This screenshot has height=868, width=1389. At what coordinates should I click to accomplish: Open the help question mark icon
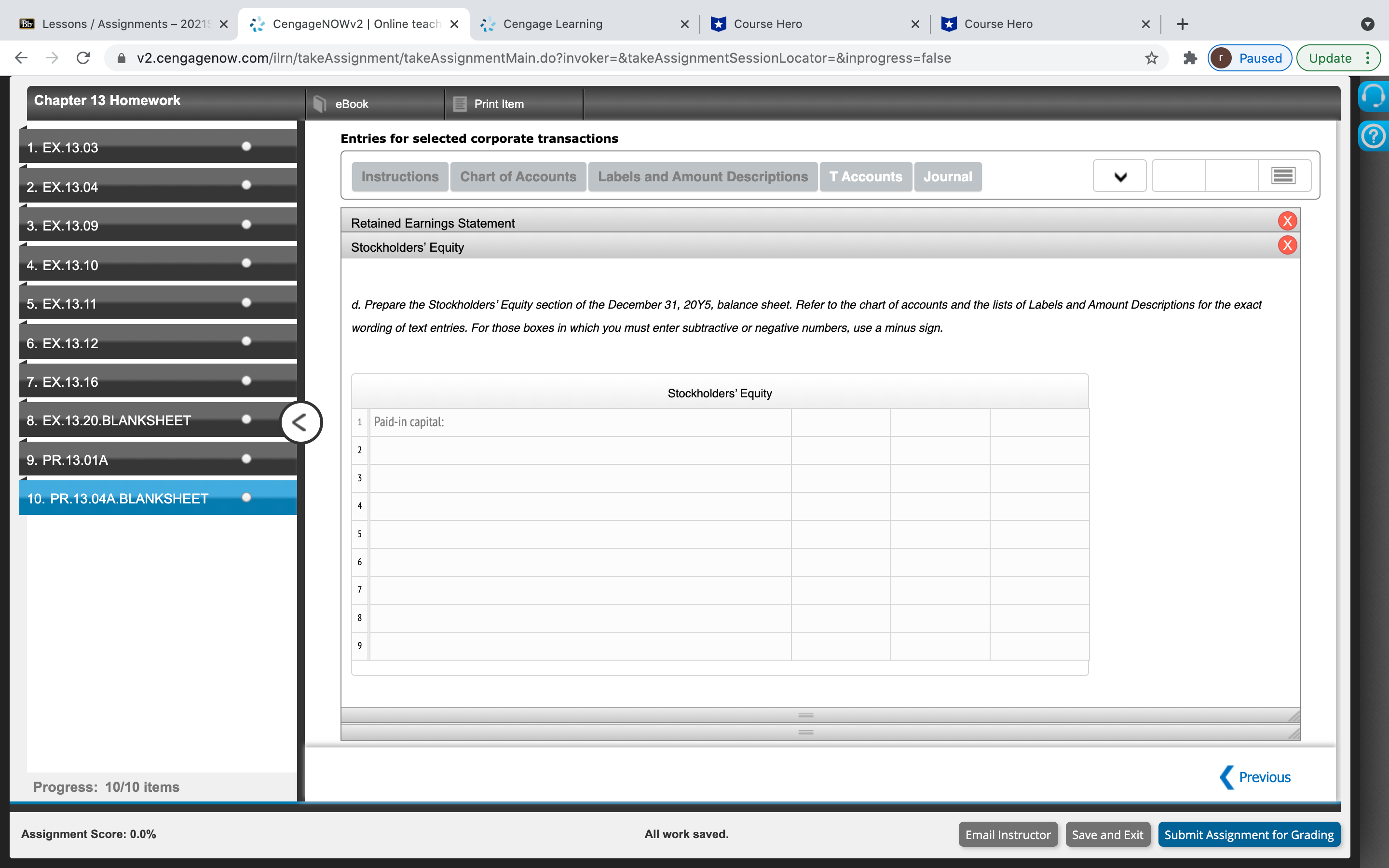[1373, 136]
